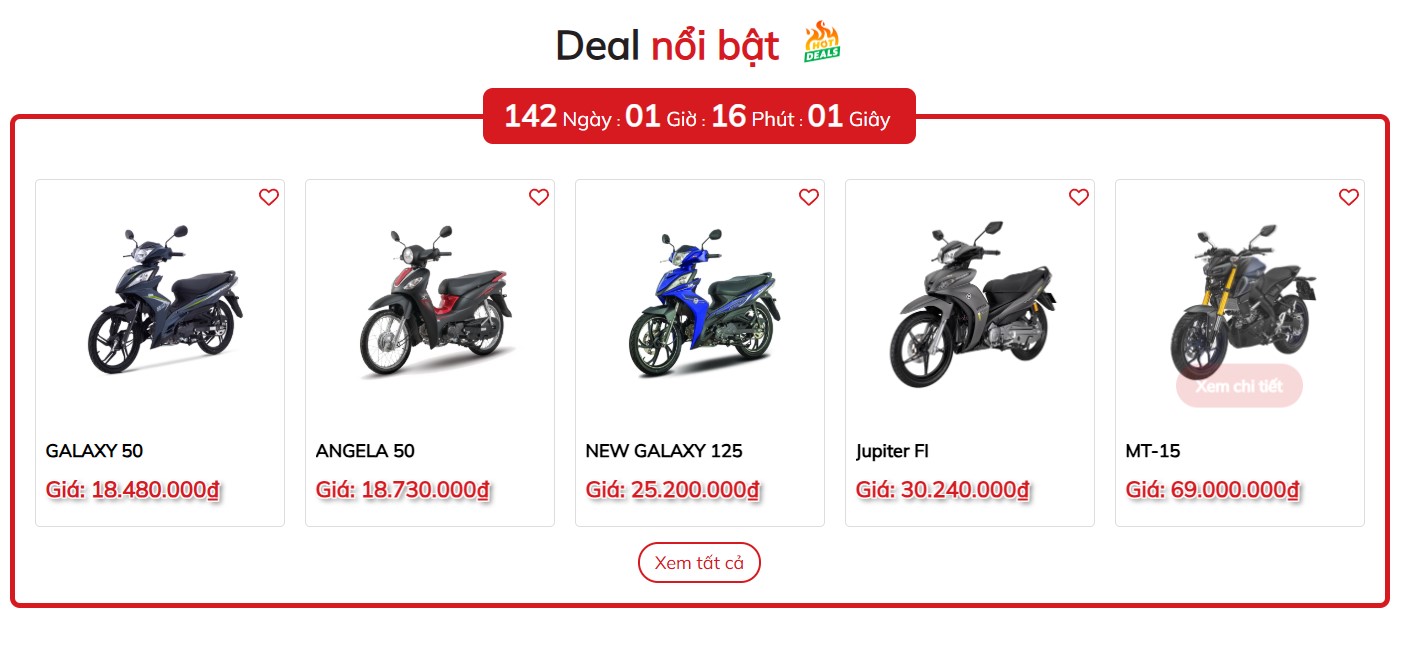Click the Hot Deals flame icon

click(x=822, y=42)
